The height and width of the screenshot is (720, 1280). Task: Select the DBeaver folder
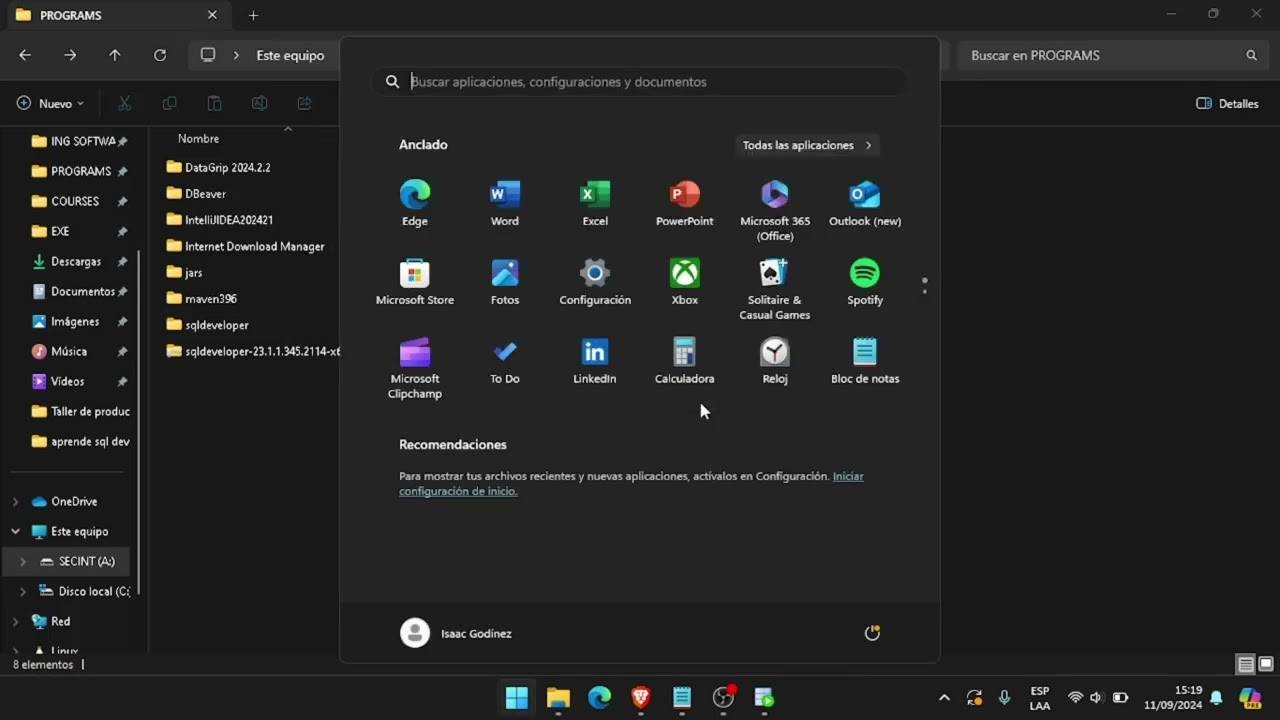point(196,193)
